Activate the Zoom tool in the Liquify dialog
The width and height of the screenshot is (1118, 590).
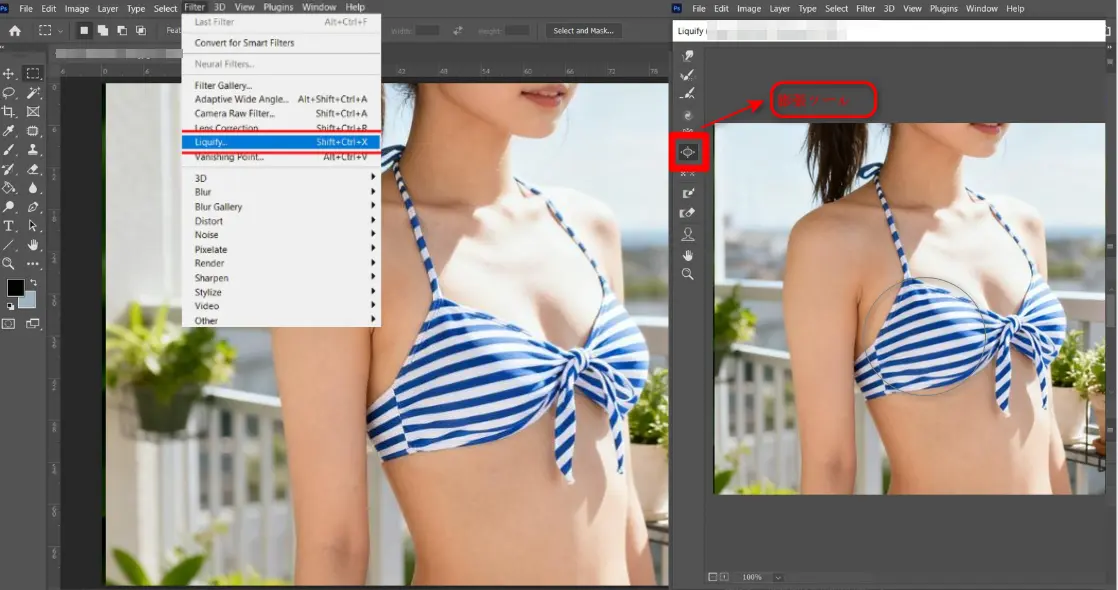687,275
